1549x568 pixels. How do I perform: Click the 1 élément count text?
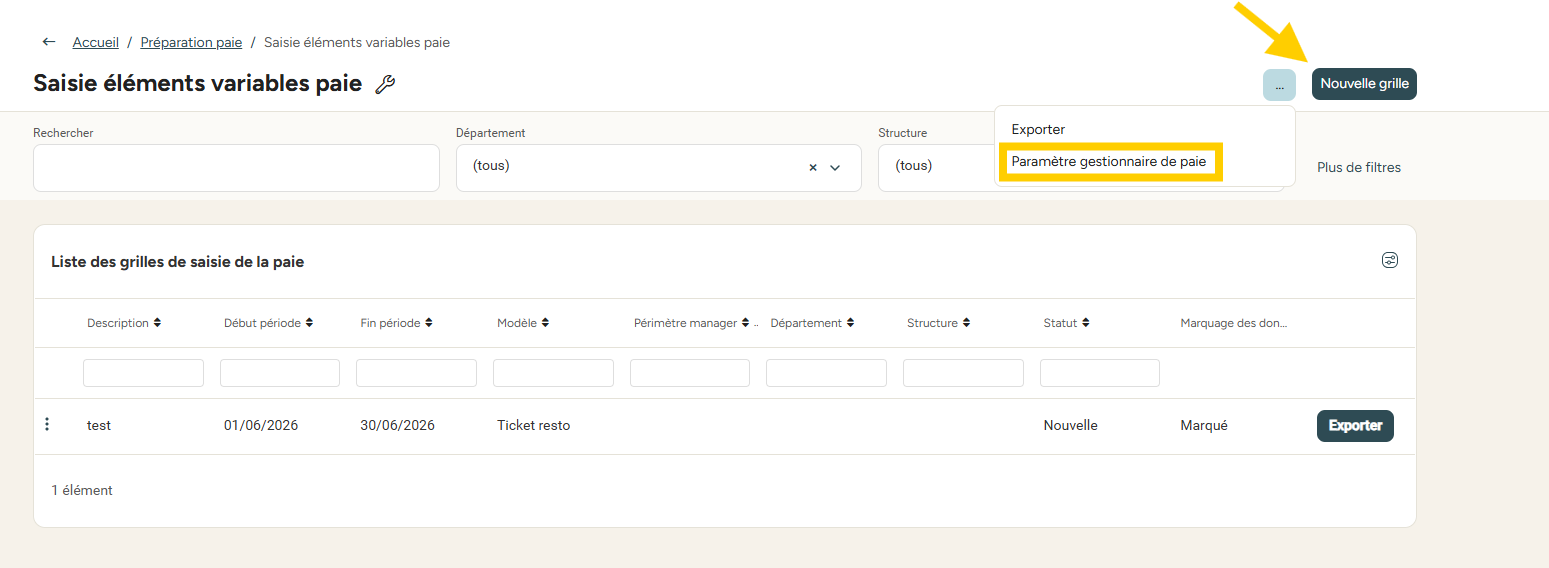coord(82,490)
